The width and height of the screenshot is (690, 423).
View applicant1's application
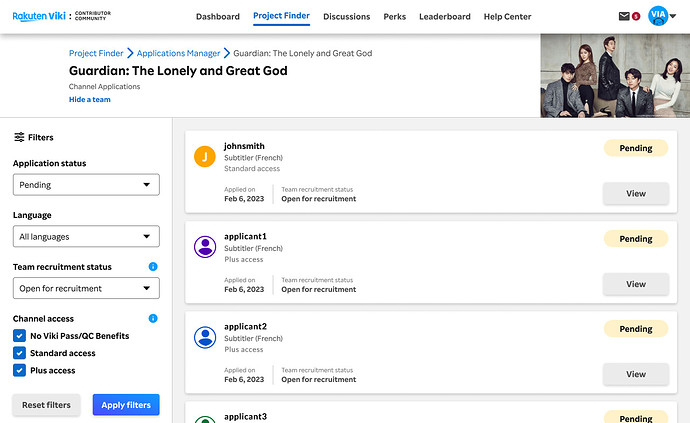click(636, 284)
